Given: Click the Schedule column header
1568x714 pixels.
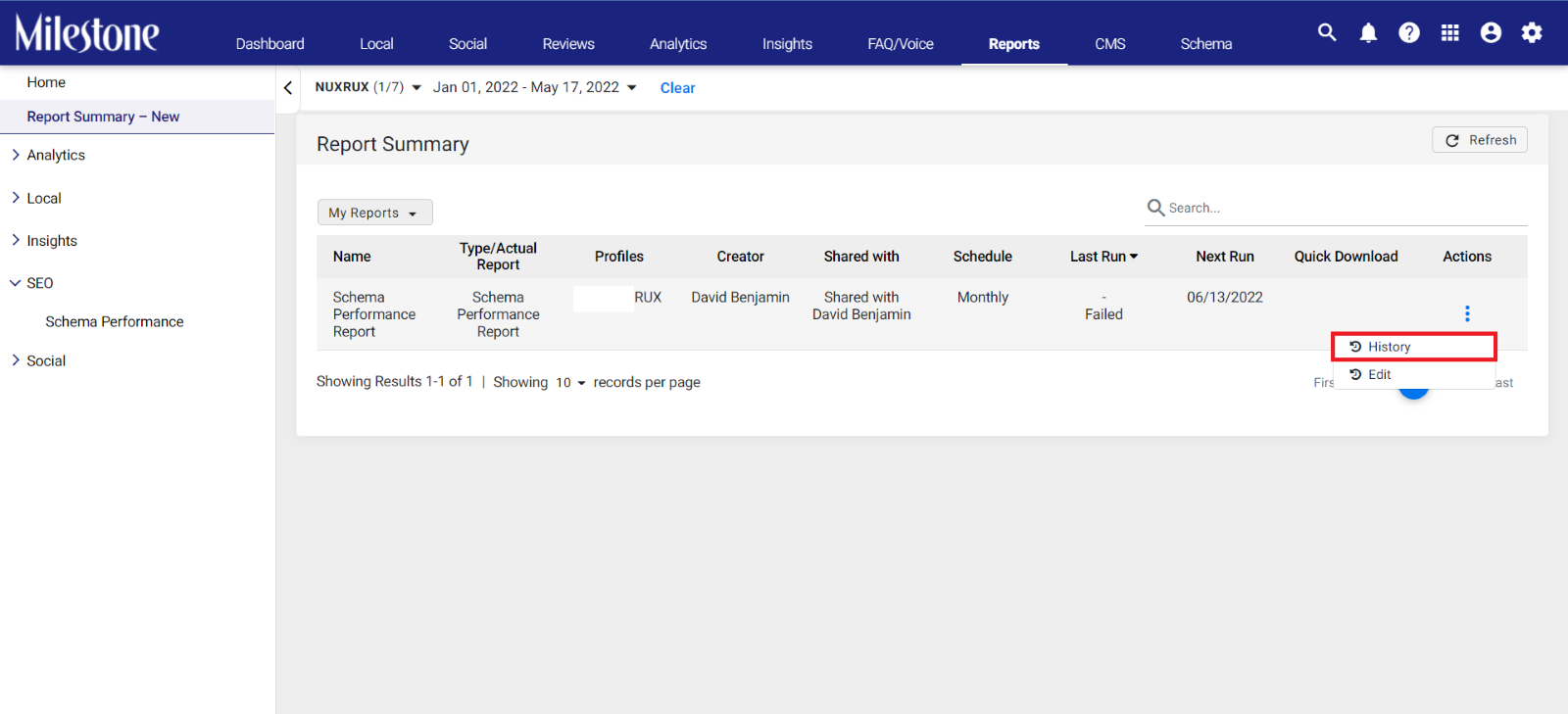Looking at the screenshot, I should [x=983, y=257].
